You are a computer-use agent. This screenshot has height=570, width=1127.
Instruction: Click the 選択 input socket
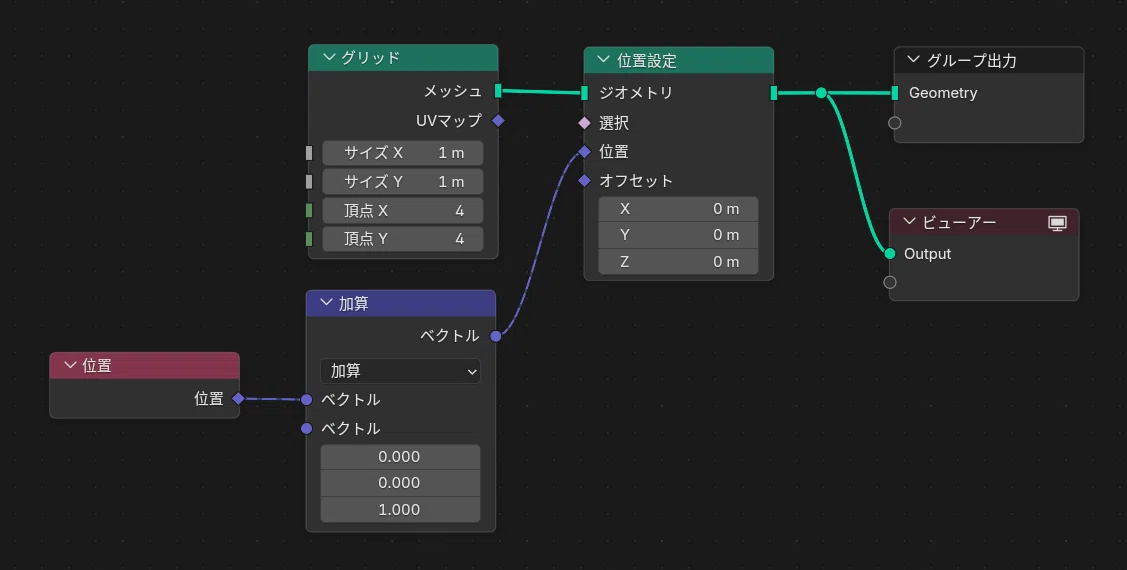click(584, 123)
